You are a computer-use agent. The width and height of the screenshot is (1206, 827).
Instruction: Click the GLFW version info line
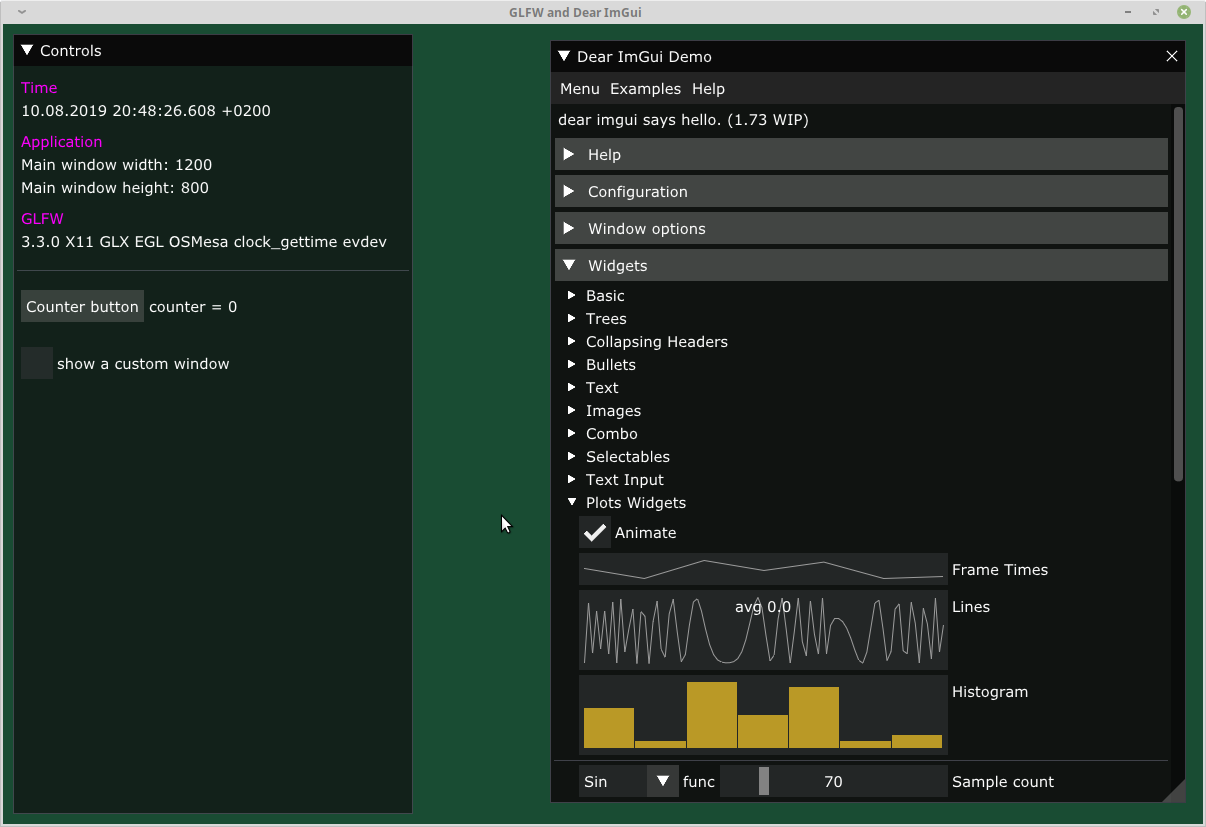tap(204, 241)
